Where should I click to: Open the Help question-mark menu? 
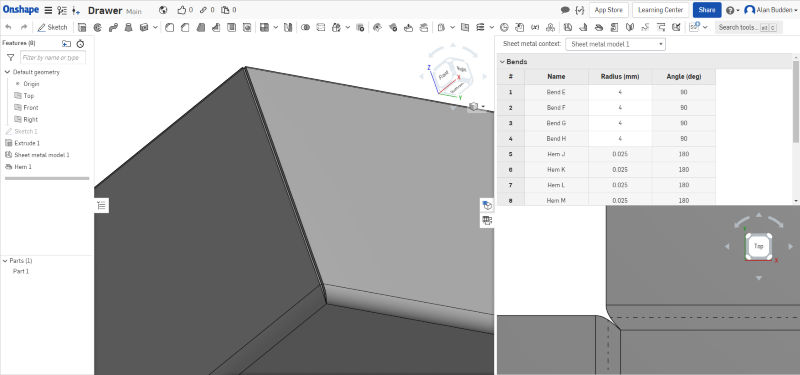[x=732, y=10]
